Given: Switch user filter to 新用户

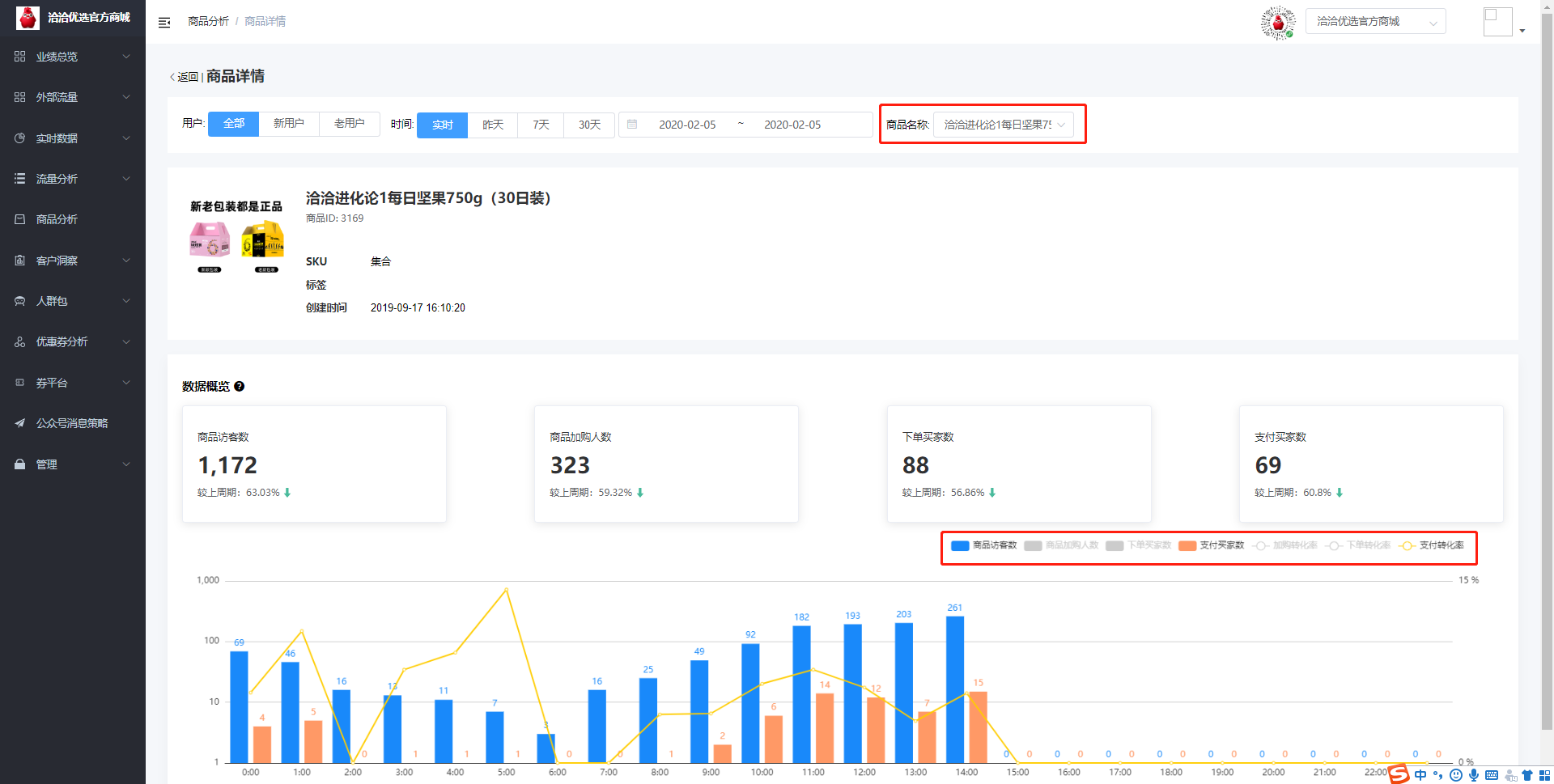Looking at the screenshot, I should click(x=289, y=124).
